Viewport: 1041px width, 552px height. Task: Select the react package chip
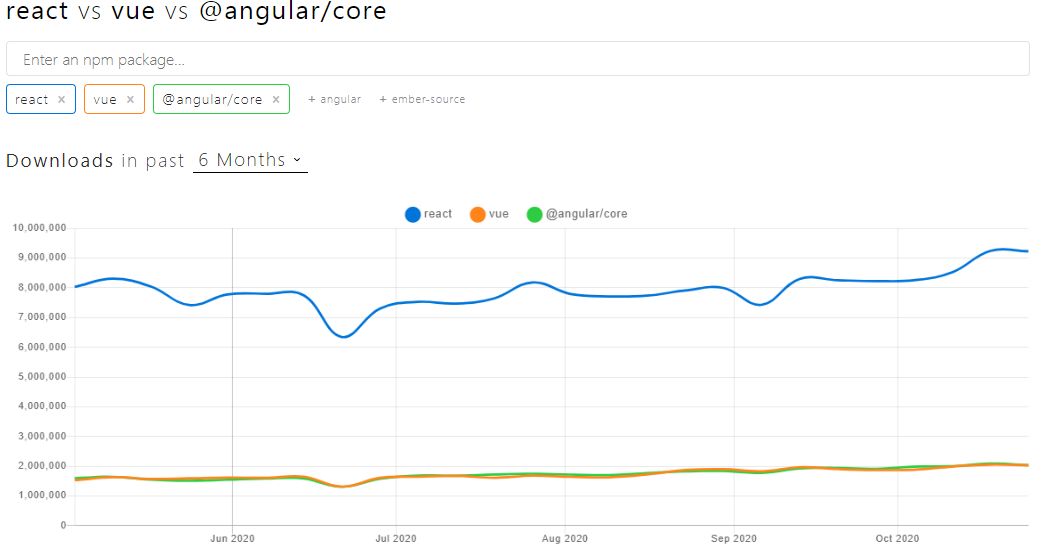pos(40,99)
